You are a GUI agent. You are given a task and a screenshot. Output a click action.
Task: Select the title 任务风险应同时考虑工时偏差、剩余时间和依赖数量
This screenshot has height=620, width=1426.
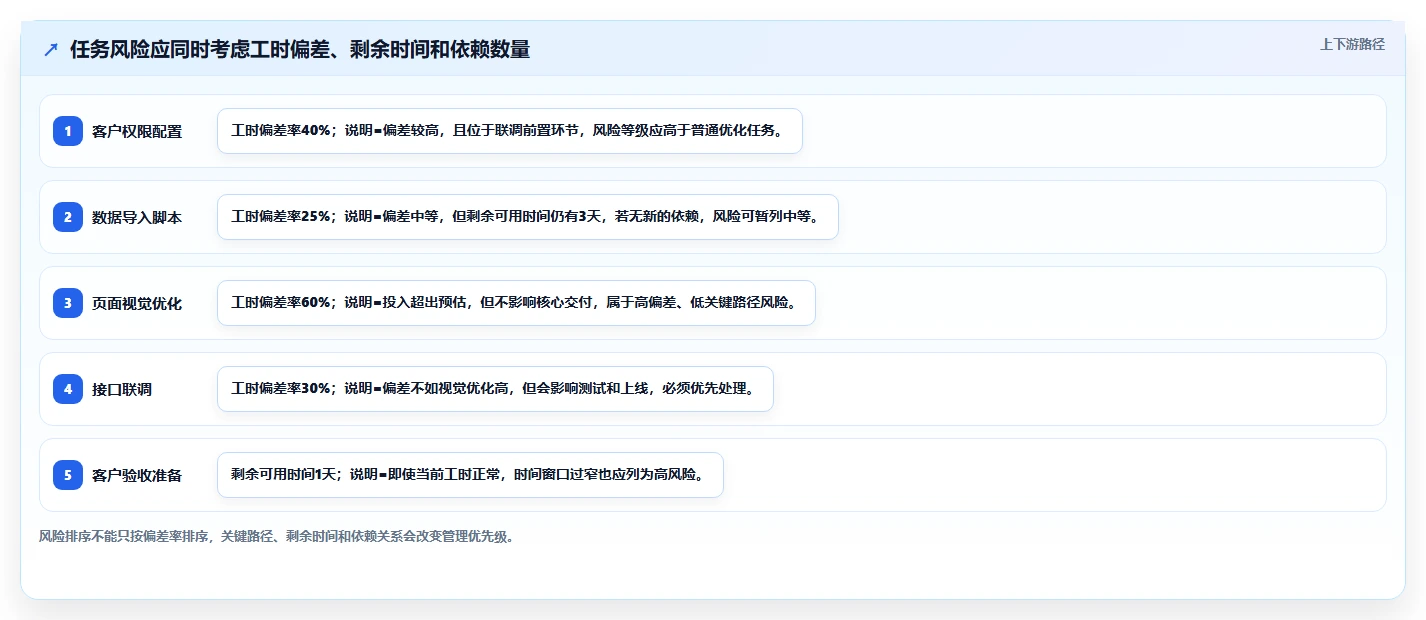tap(300, 49)
